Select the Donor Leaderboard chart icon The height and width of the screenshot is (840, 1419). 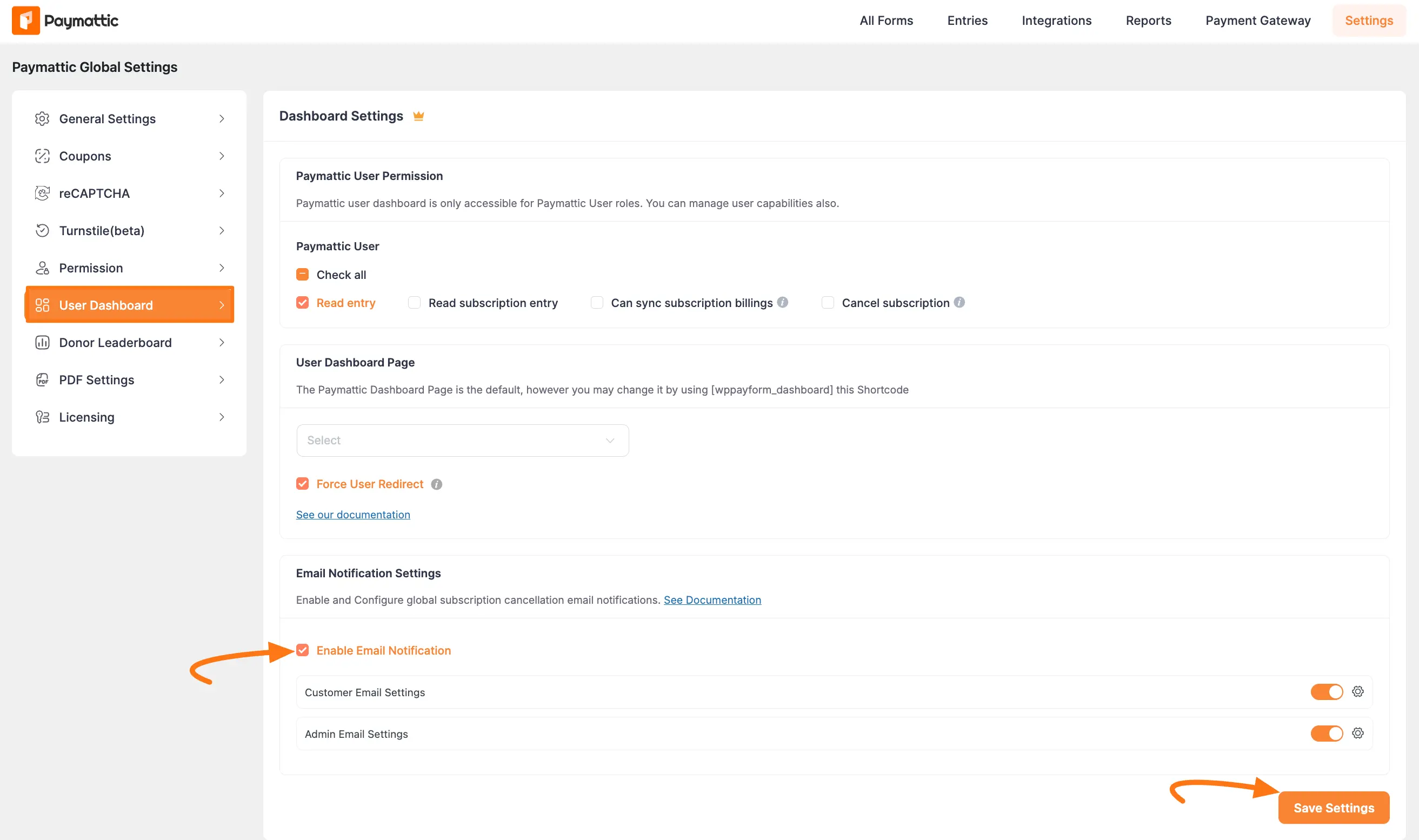pyautogui.click(x=43, y=343)
